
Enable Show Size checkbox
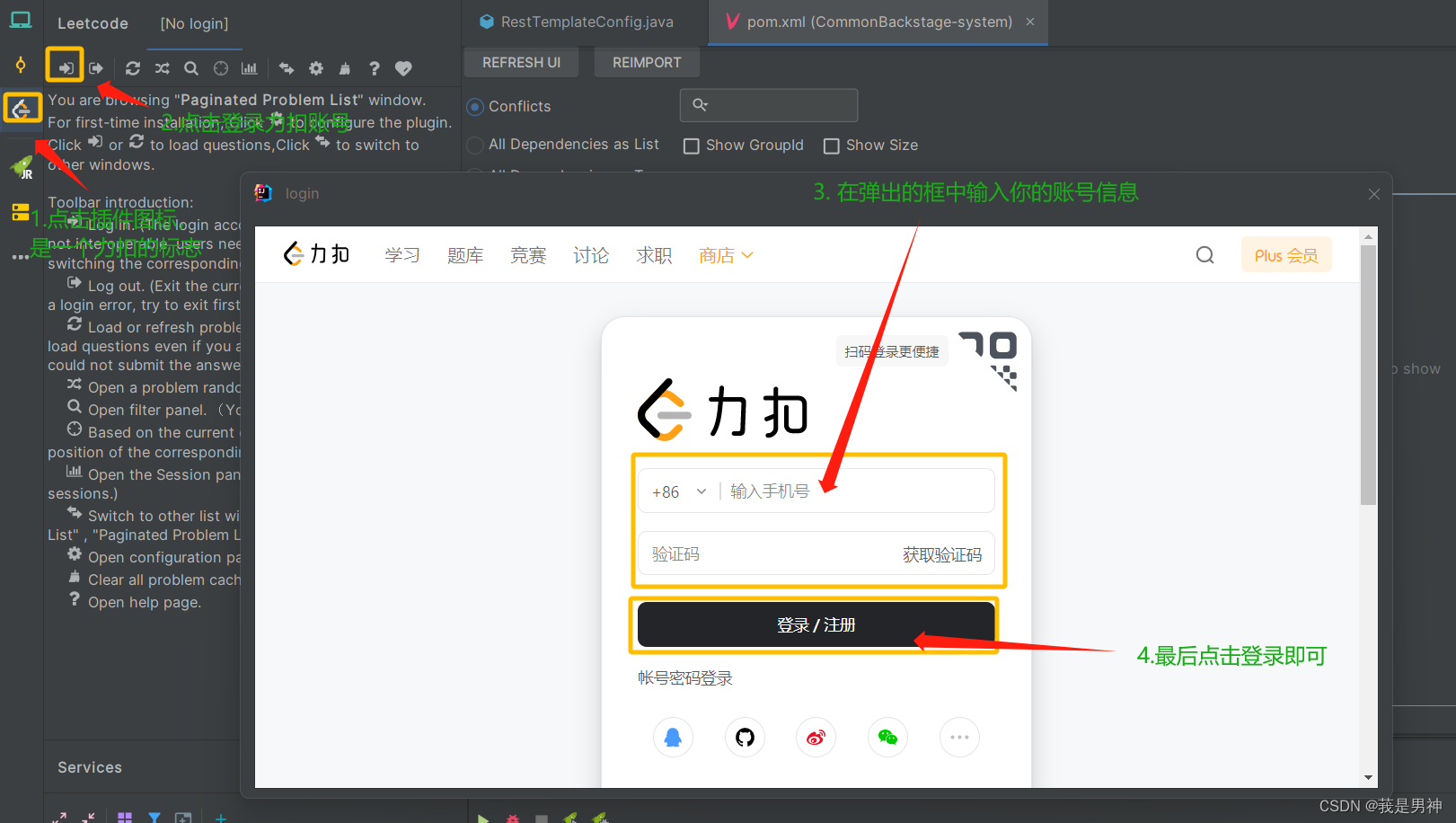[832, 146]
